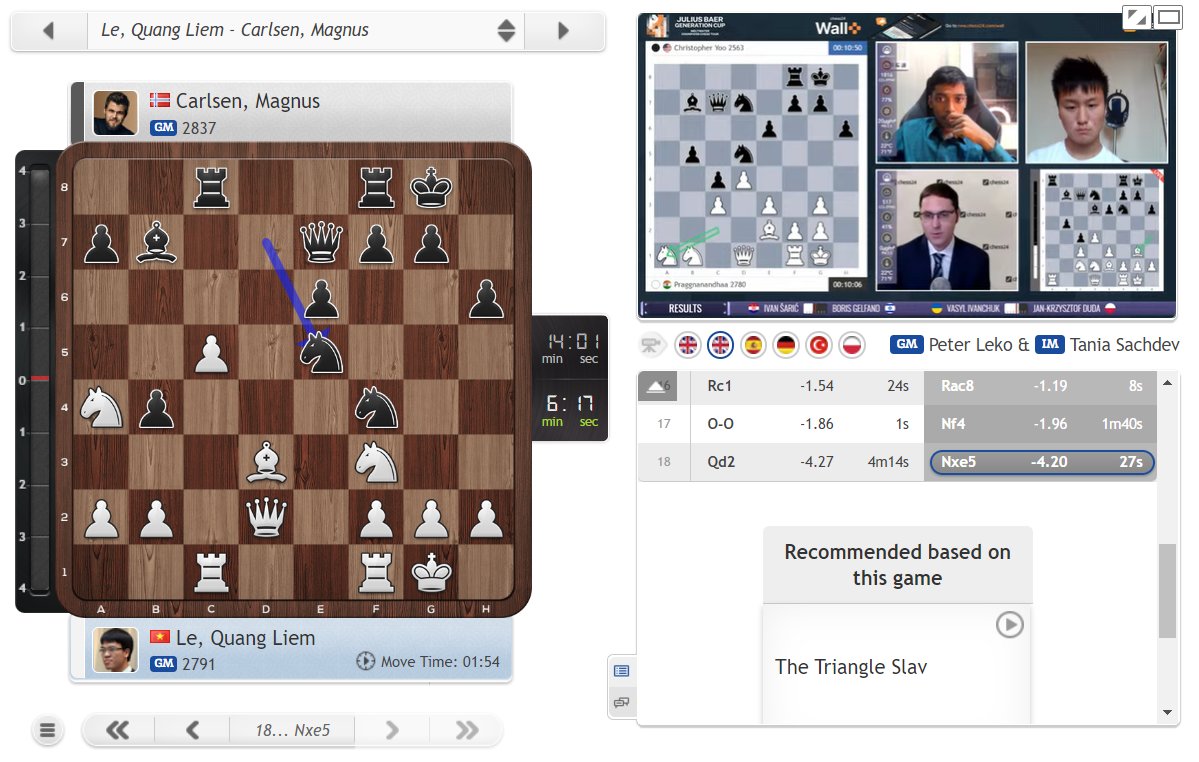
Task: Choose the blue-ringed selected UK flag commentary
Action: click(720, 345)
